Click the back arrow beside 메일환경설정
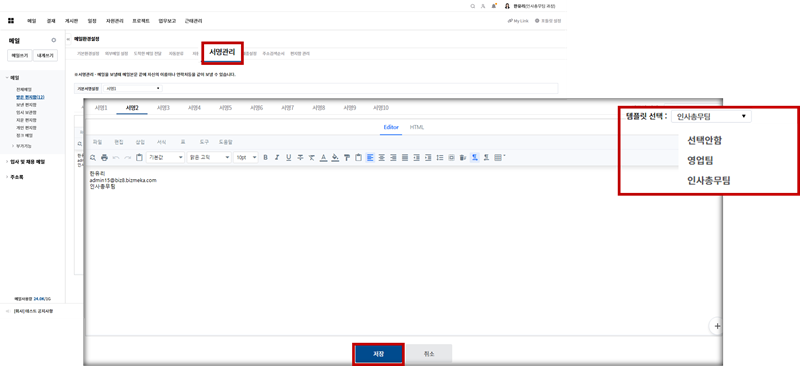 (x=69, y=39)
